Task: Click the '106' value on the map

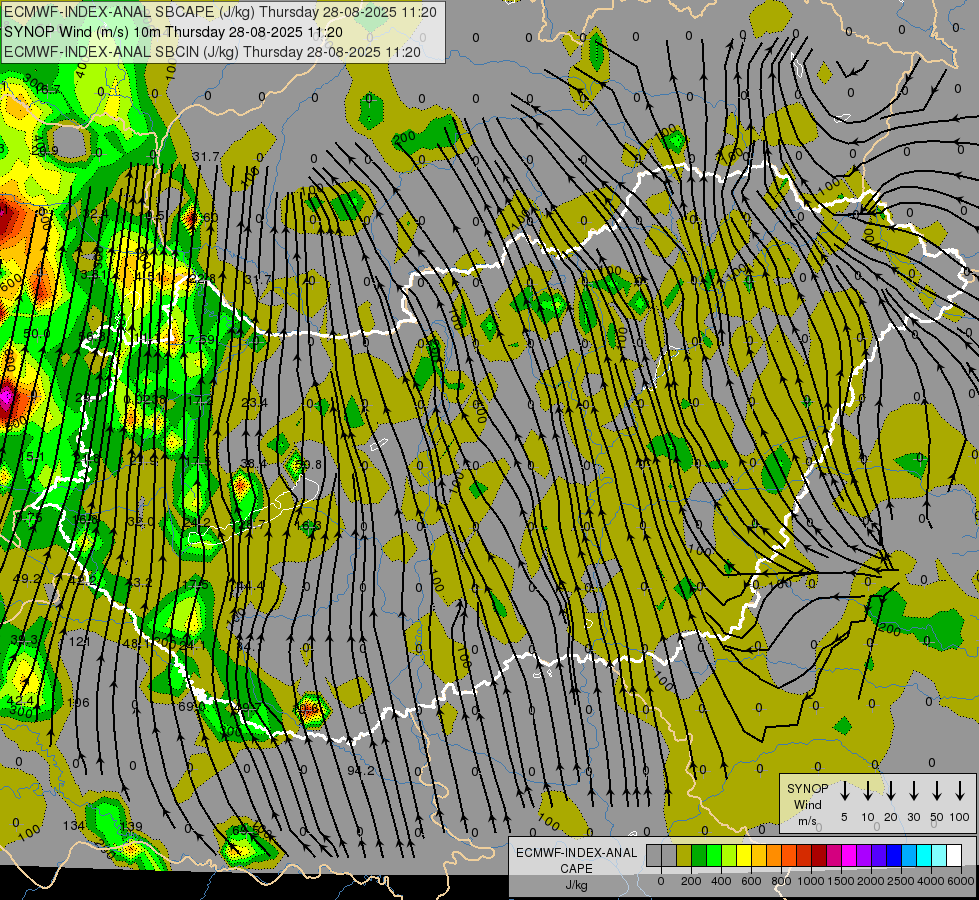Action: pyautogui.click(x=78, y=703)
